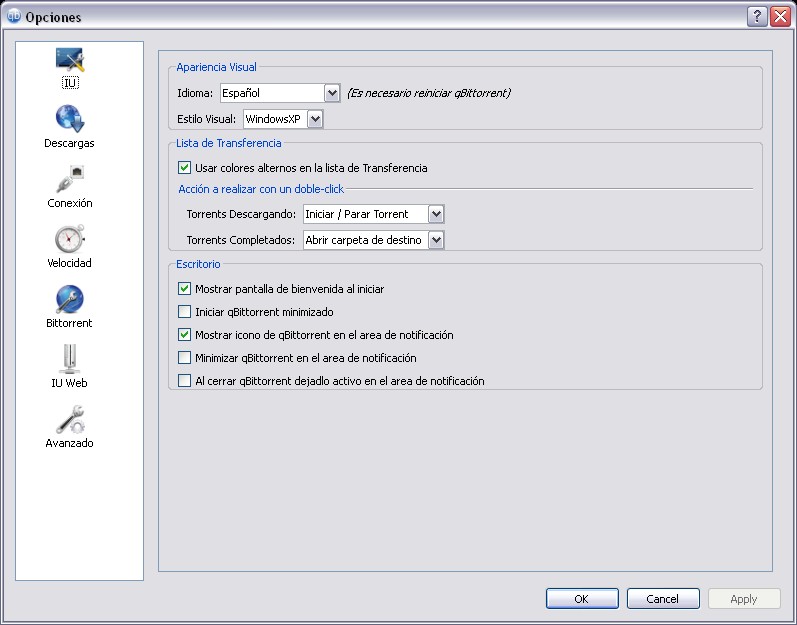Enable Al cerrar qBittorrent dejadlo activo
This screenshot has width=797, height=625.
click(x=185, y=381)
